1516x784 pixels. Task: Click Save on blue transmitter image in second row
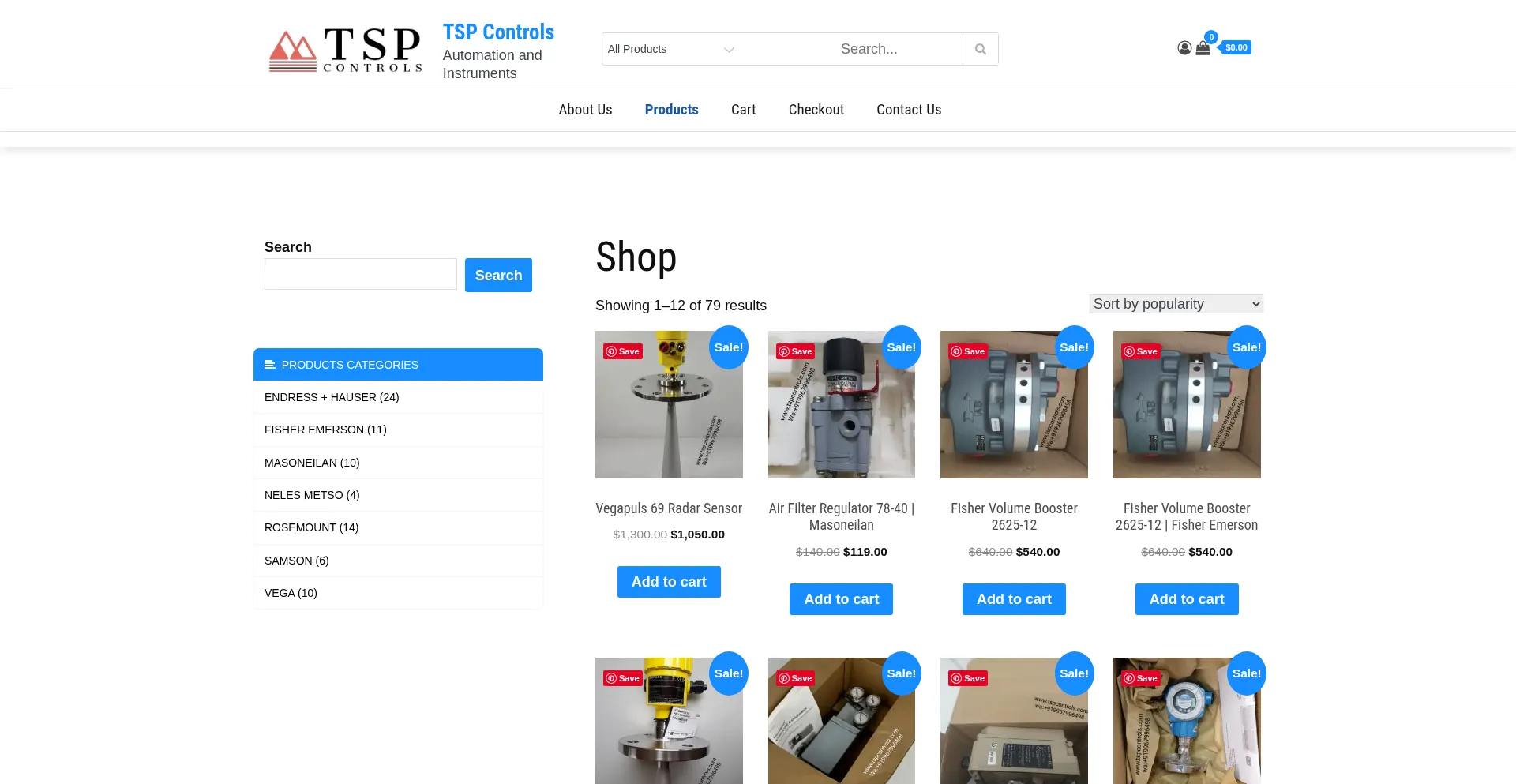coord(1141,678)
